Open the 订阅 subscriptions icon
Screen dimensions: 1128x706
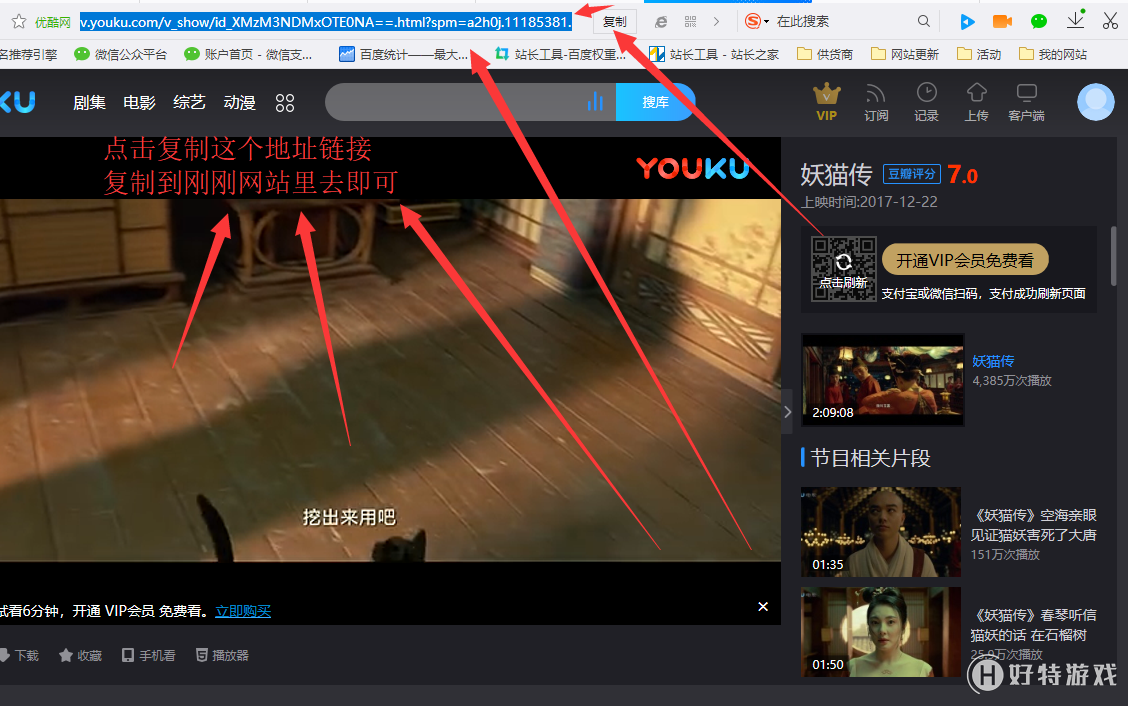(x=876, y=102)
